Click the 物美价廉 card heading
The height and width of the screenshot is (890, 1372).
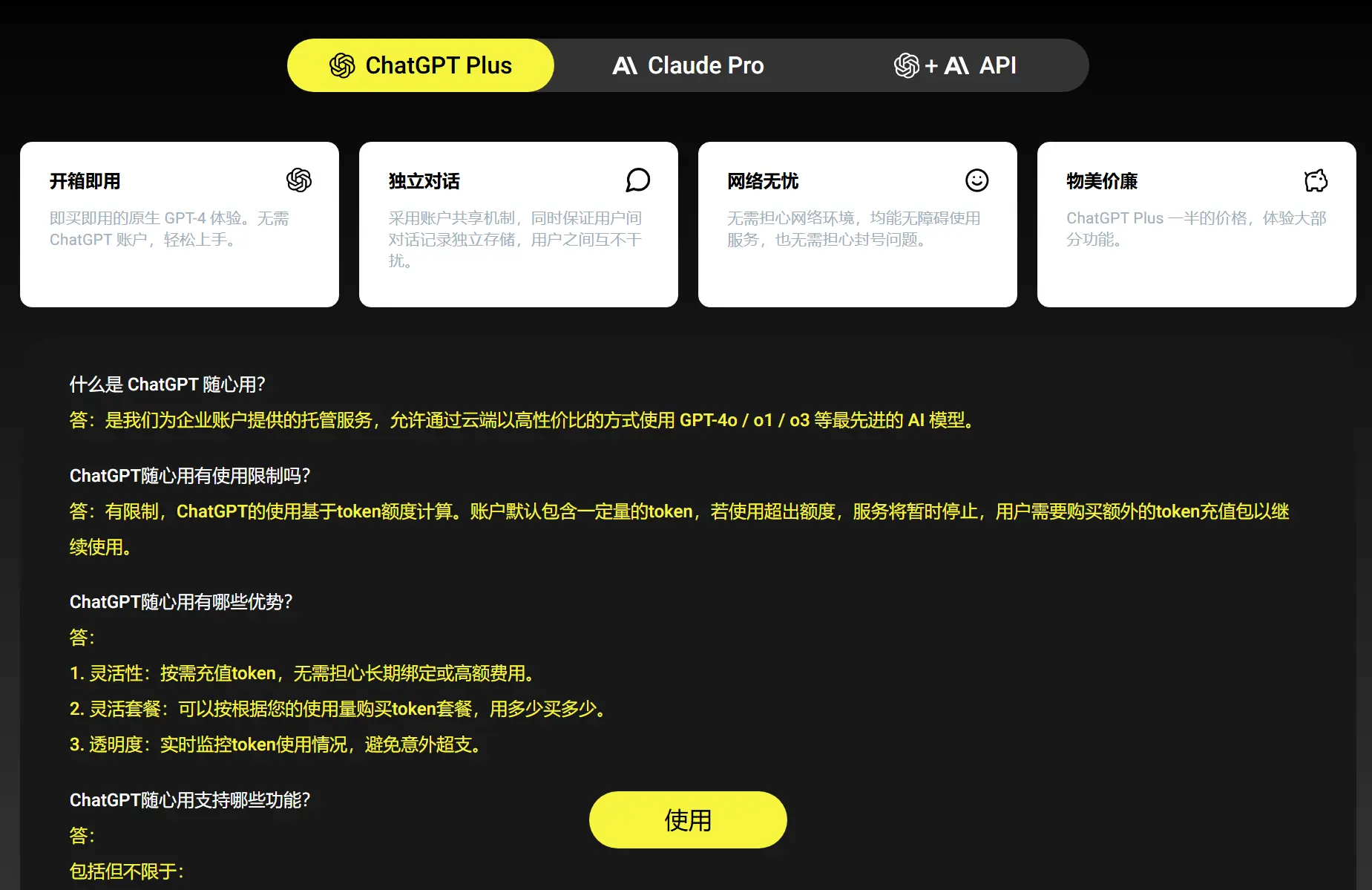pos(1102,181)
